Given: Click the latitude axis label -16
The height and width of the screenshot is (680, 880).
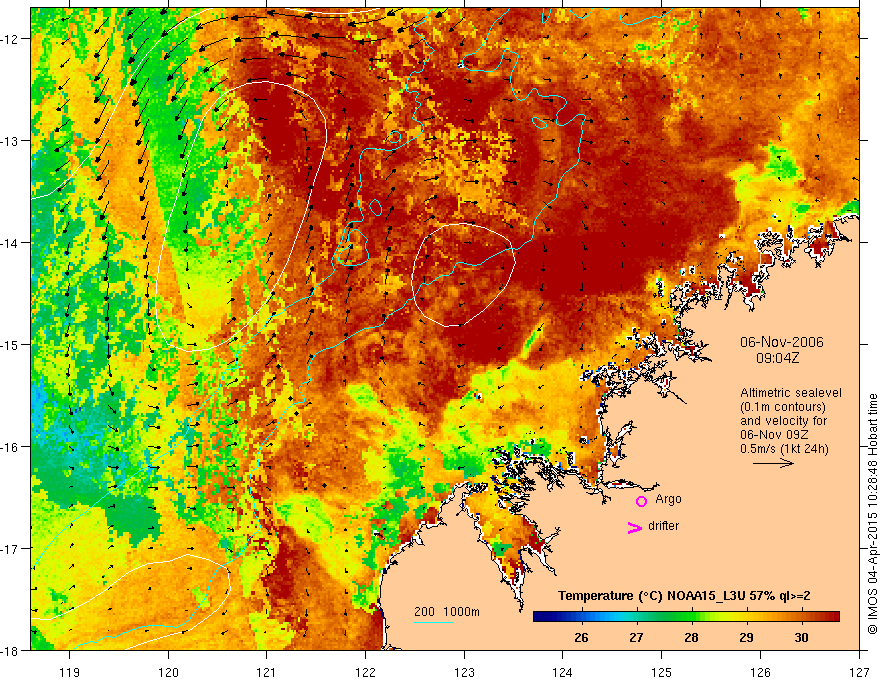Looking at the screenshot, I should pyautogui.click(x=11, y=447).
